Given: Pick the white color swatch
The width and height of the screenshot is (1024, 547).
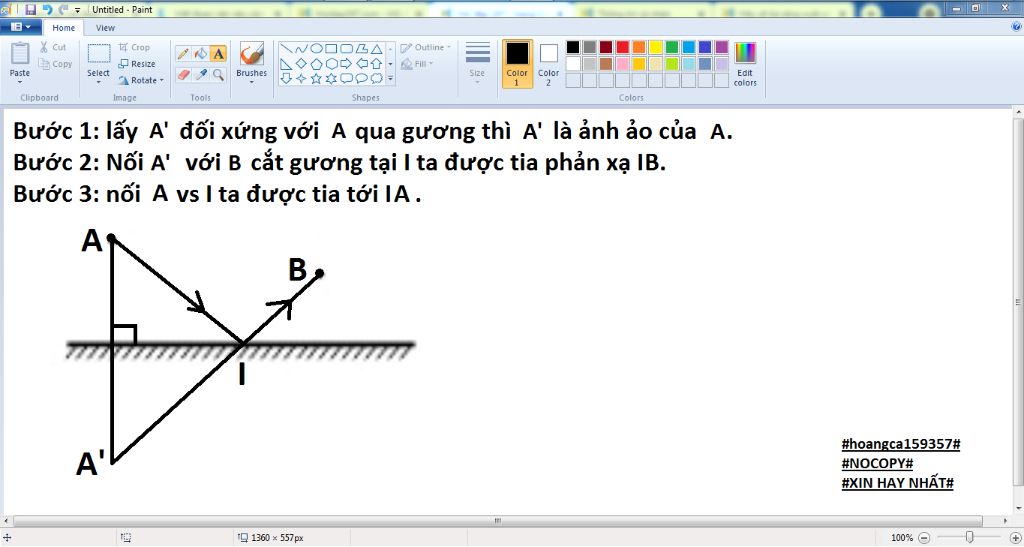Looking at the screenshot, I should tap(573, 64).
